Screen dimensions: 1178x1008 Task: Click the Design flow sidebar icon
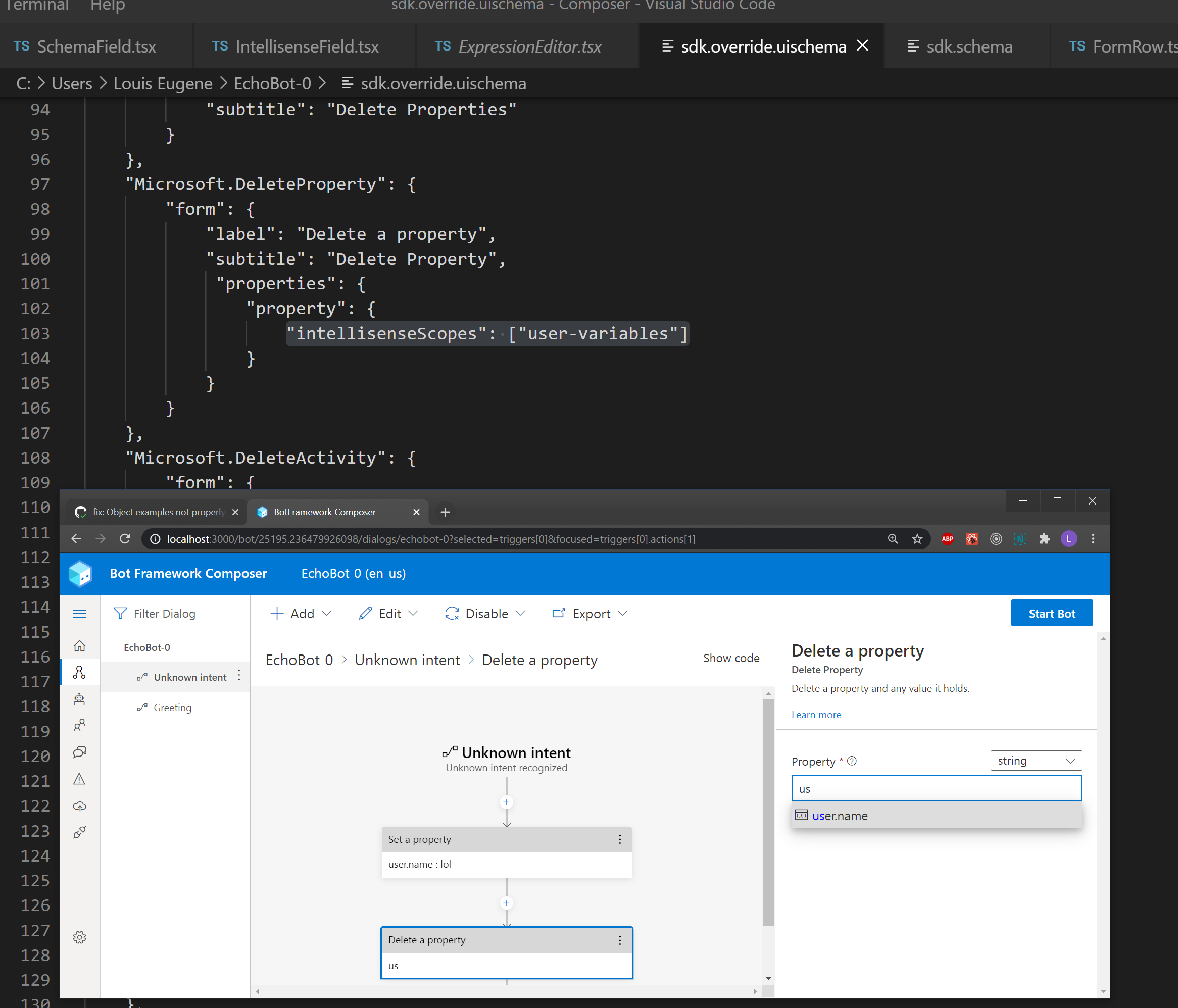pos(80,673)
